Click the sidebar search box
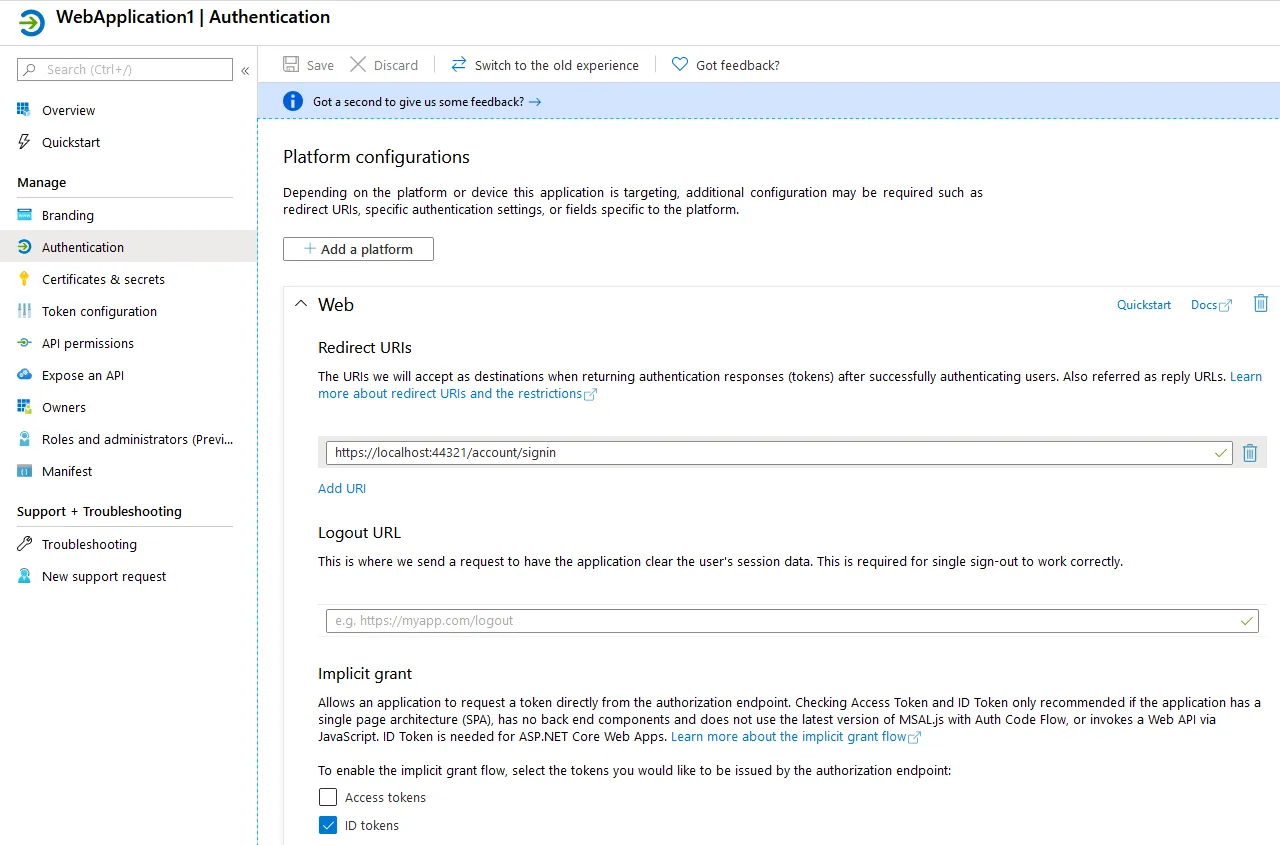This screenshot has height=845, width=1280. click(x=125, y=70)
